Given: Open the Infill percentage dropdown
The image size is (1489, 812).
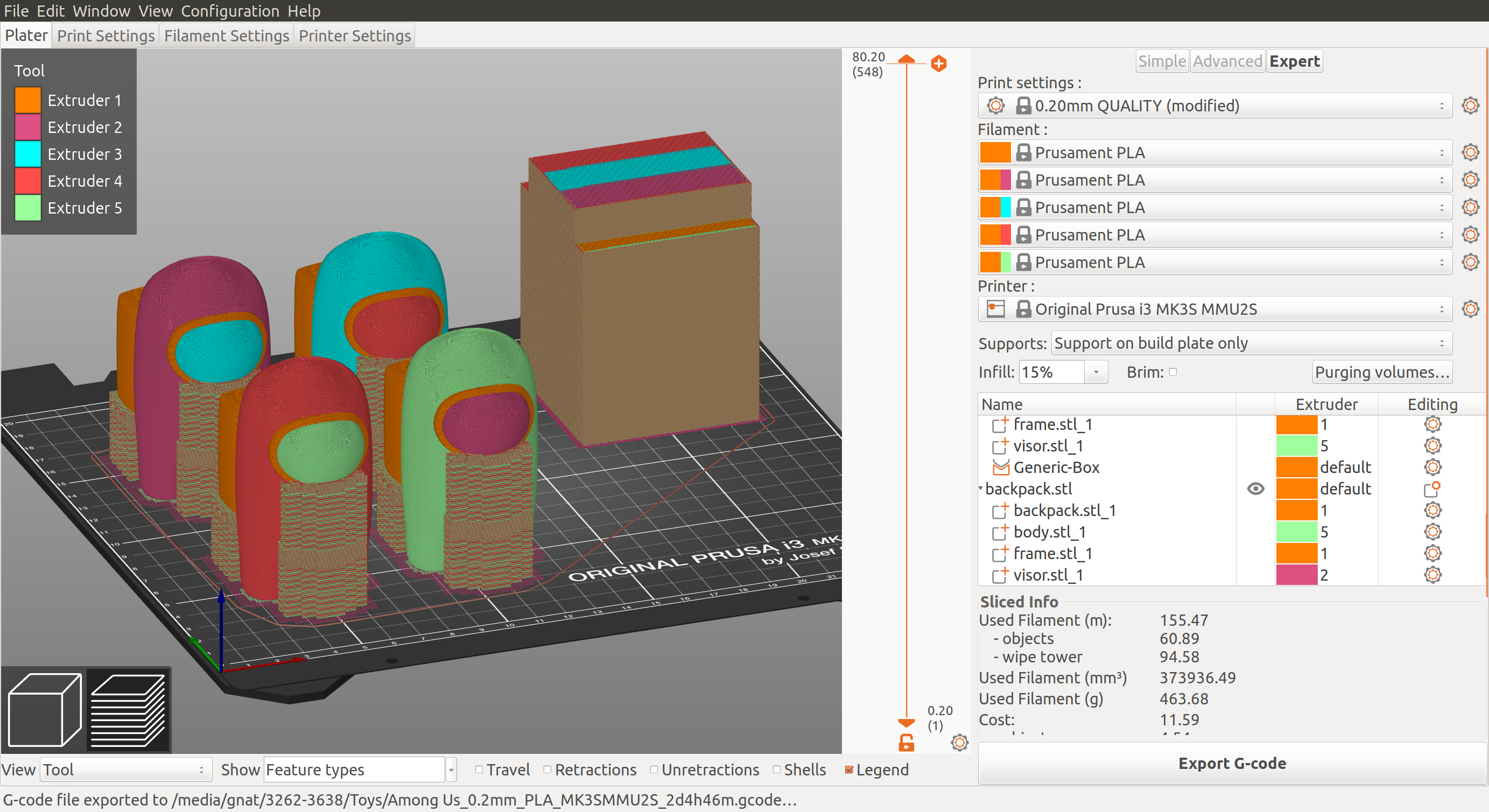Looking at the screenshot, I should point(1096,372).
